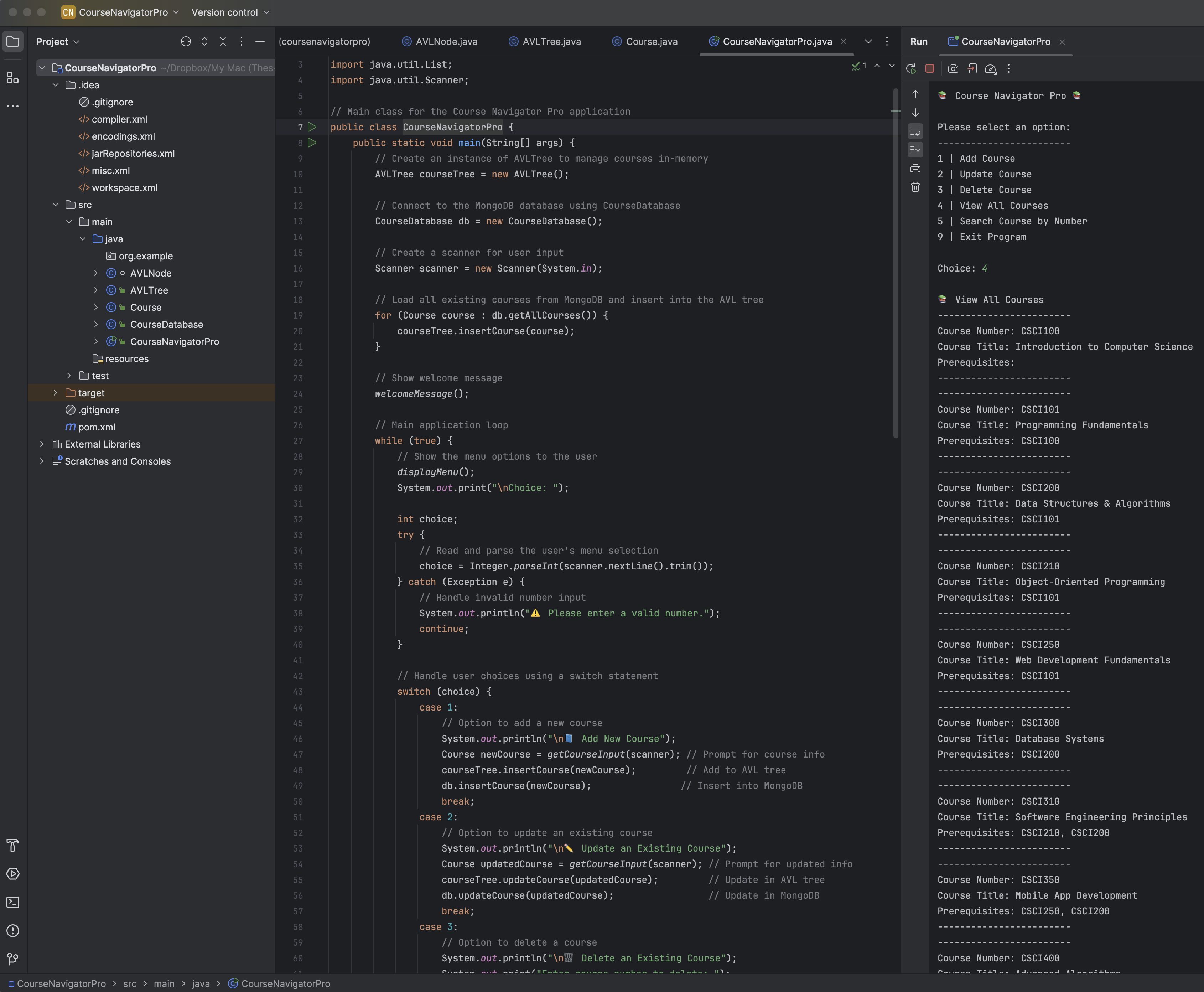This screenshot has height=992, width=1204.
Task: Hide the Project panel
Action: pyautogui.click(x=260, y=42)
